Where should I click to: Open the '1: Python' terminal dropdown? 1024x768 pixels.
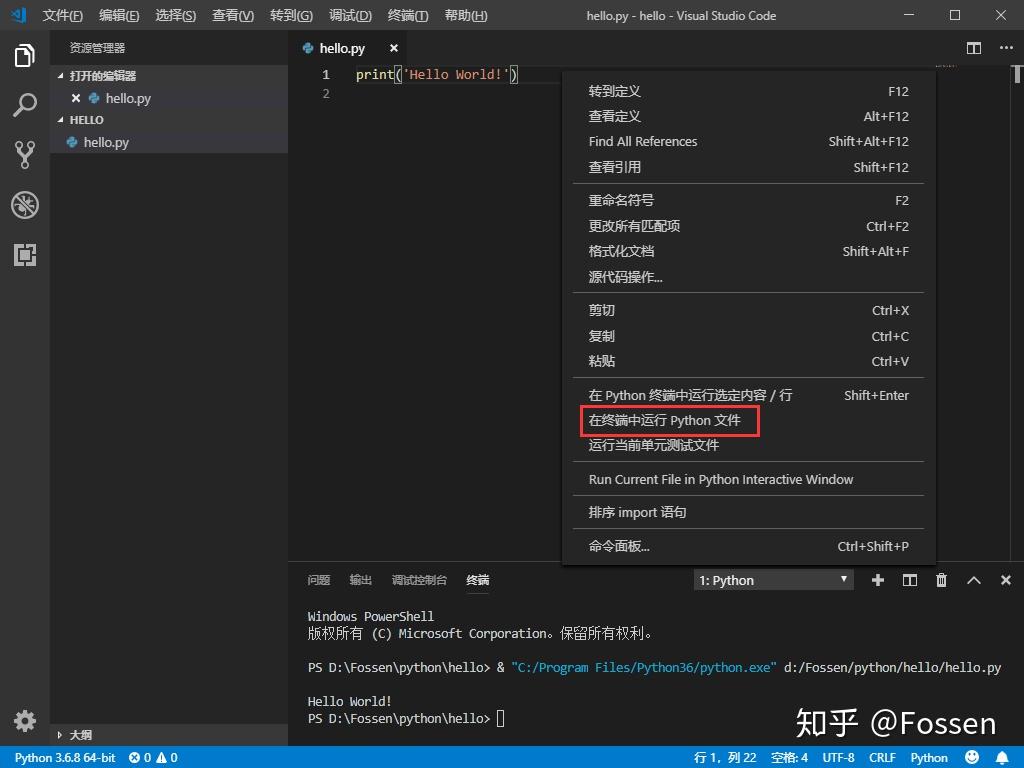click(x=772, y=579)
